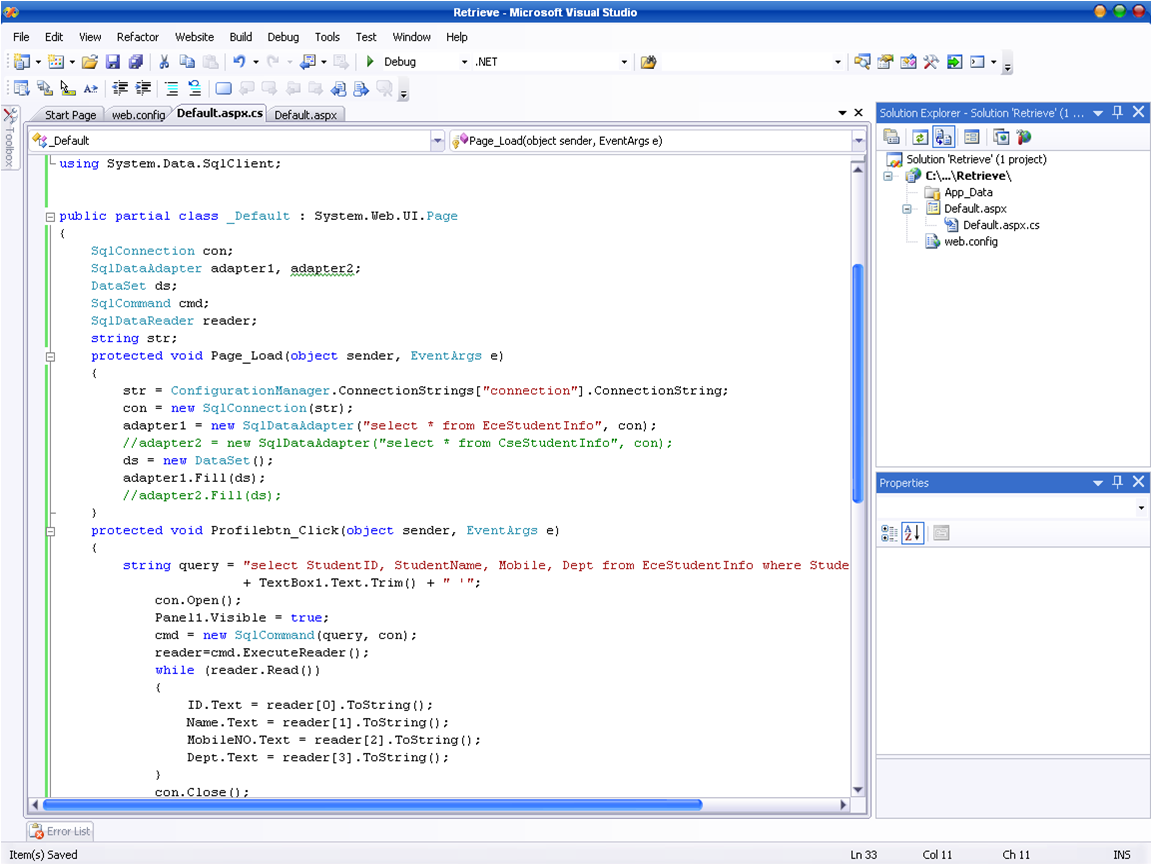Collapse the Page_Load method code region
Screen dimensions: 1152x865
(50, 357)
